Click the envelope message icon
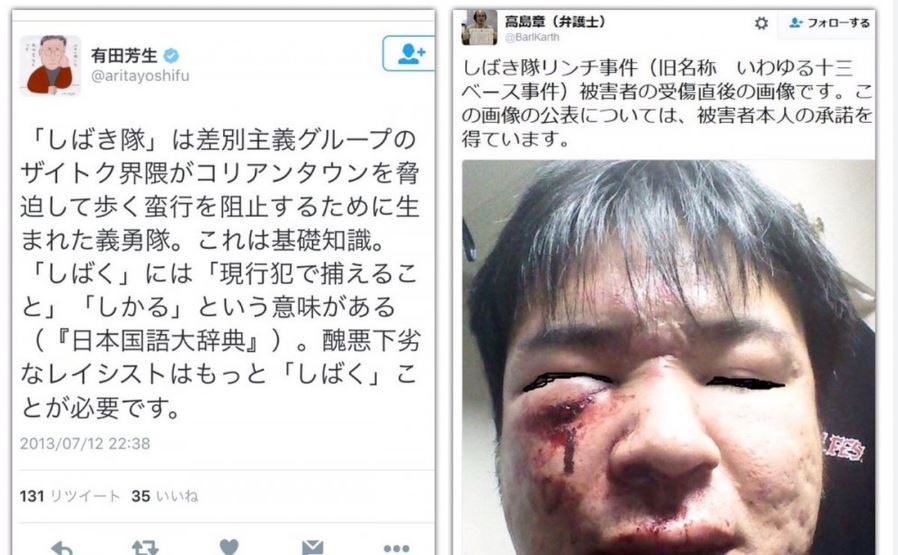The height and width of the screenshot is (555, 898). (313, 548)
